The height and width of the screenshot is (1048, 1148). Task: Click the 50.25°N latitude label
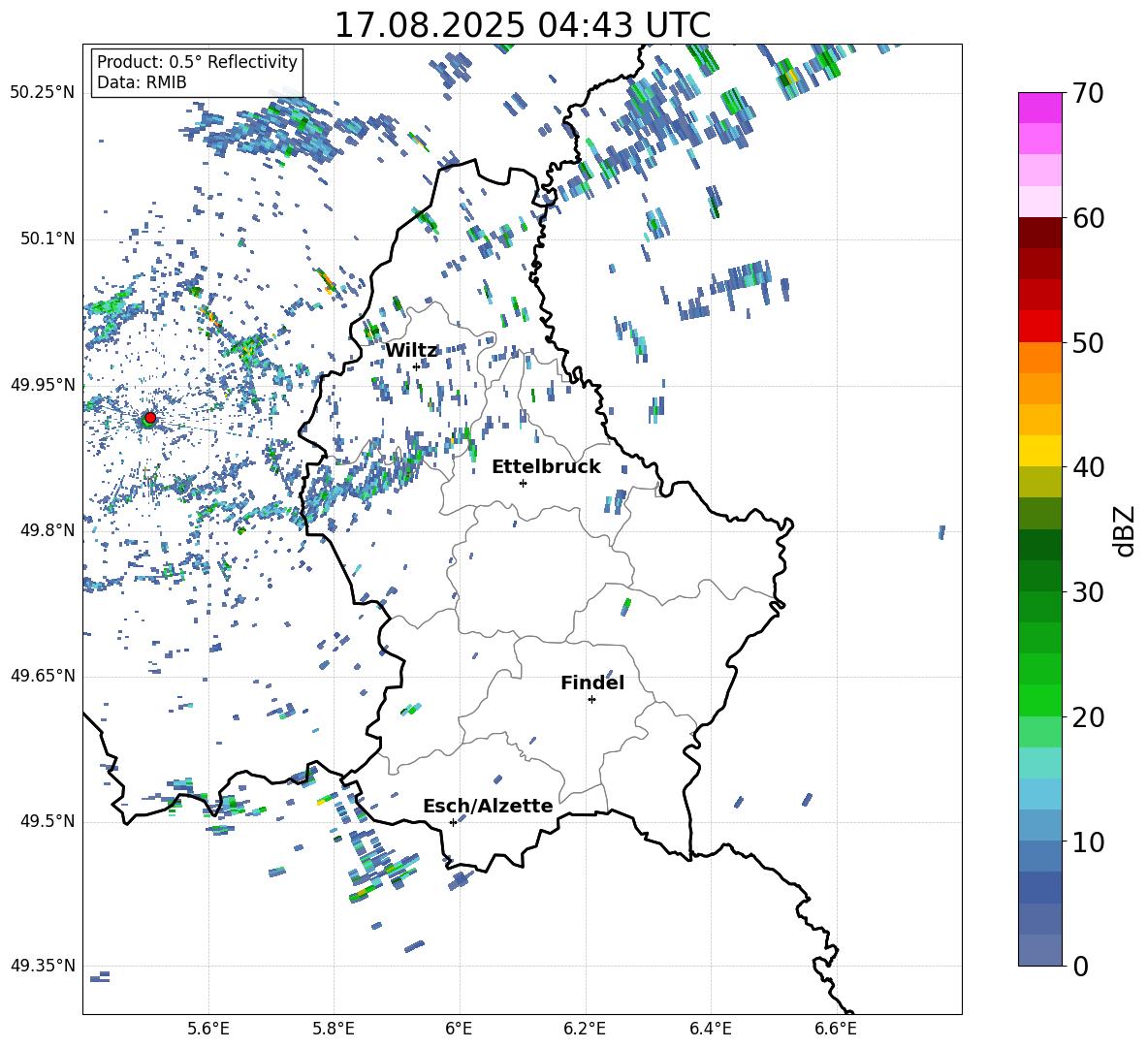(43, 93)
